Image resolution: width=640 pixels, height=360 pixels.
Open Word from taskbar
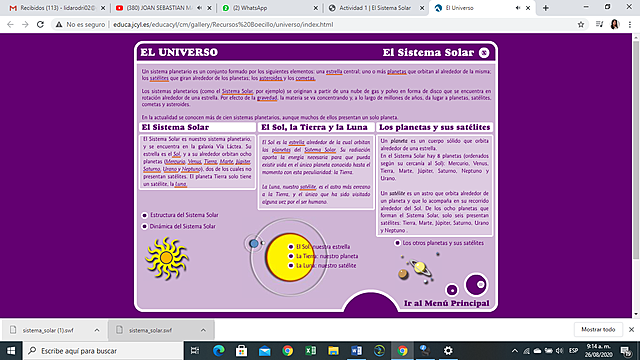(356, 351)
